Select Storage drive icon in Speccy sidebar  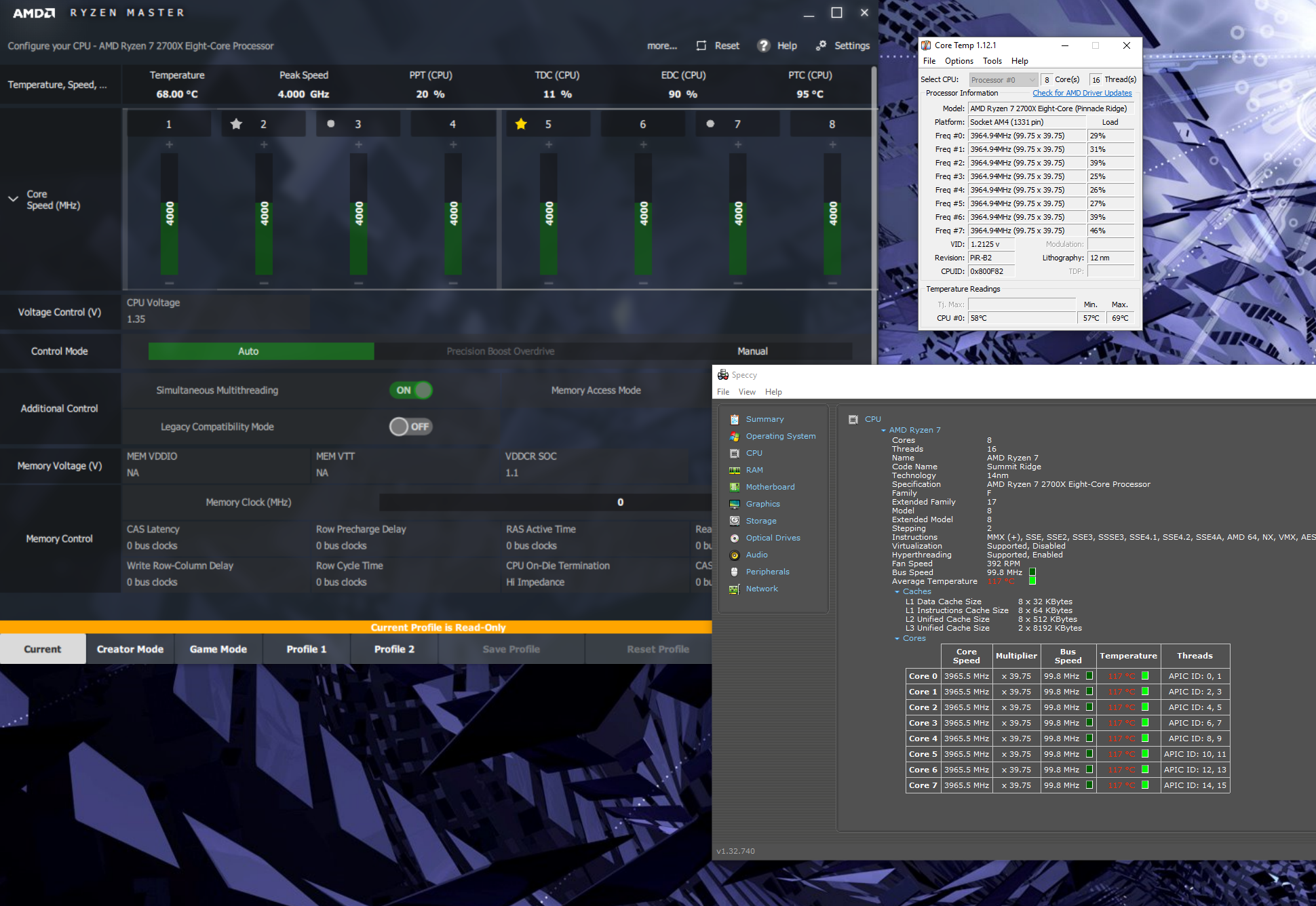pyautogui.click(x=734, y=521)
